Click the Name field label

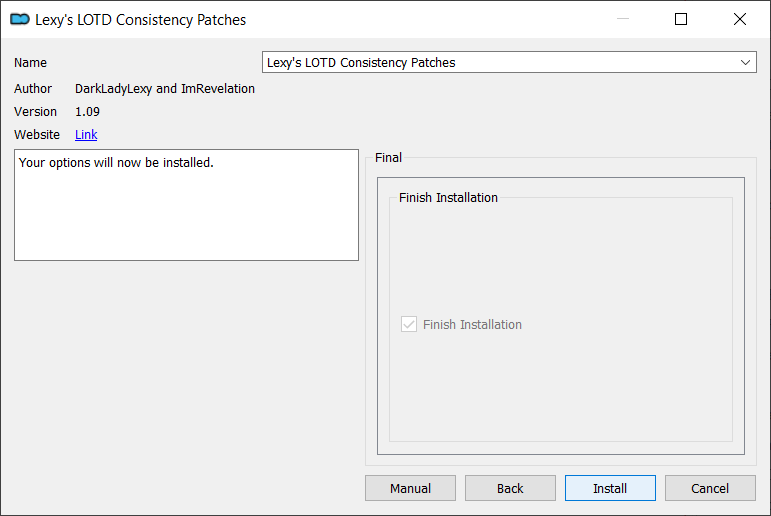(x=30, y=62)
